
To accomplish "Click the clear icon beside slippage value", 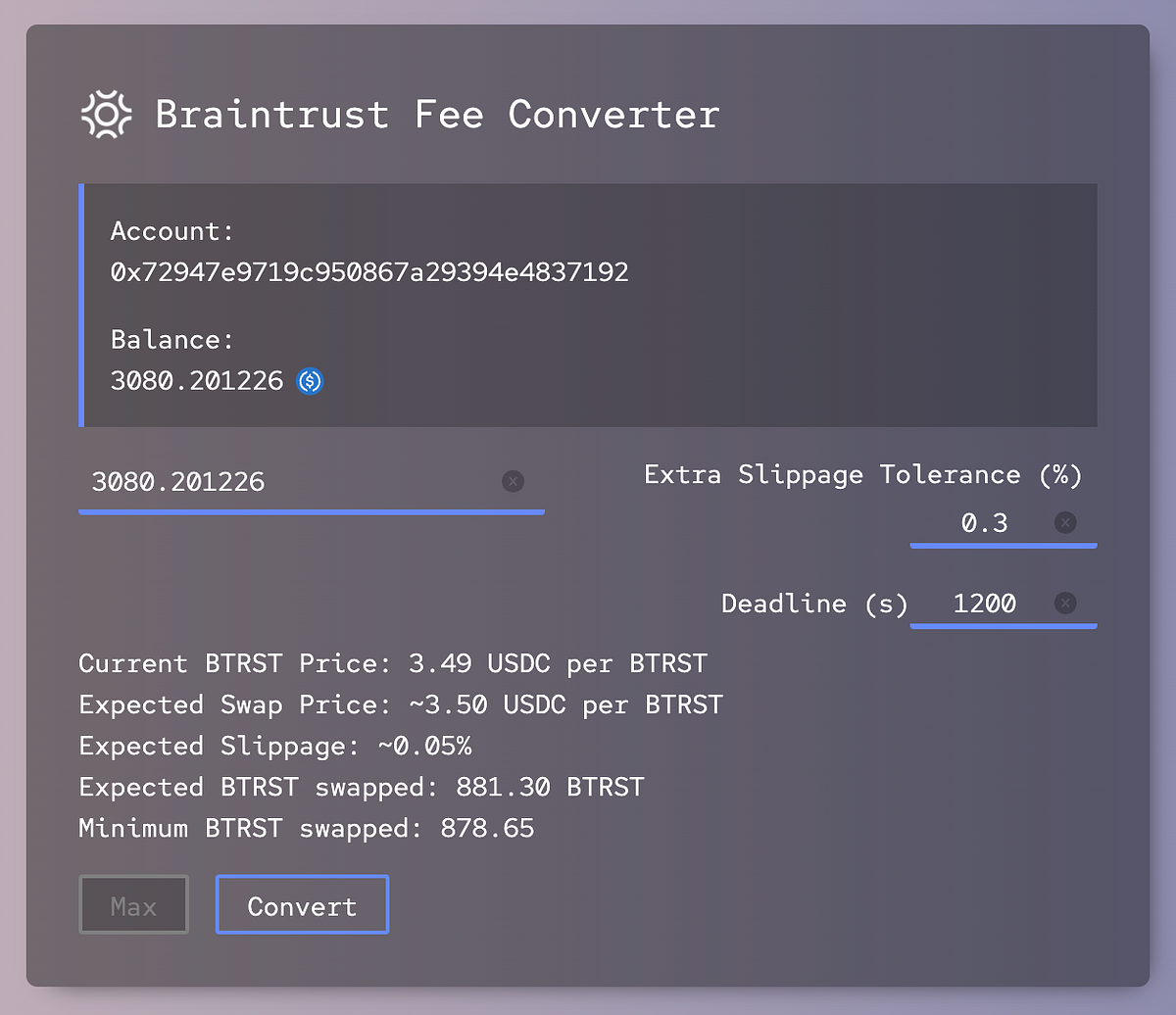I will [x=1065, y=522].
